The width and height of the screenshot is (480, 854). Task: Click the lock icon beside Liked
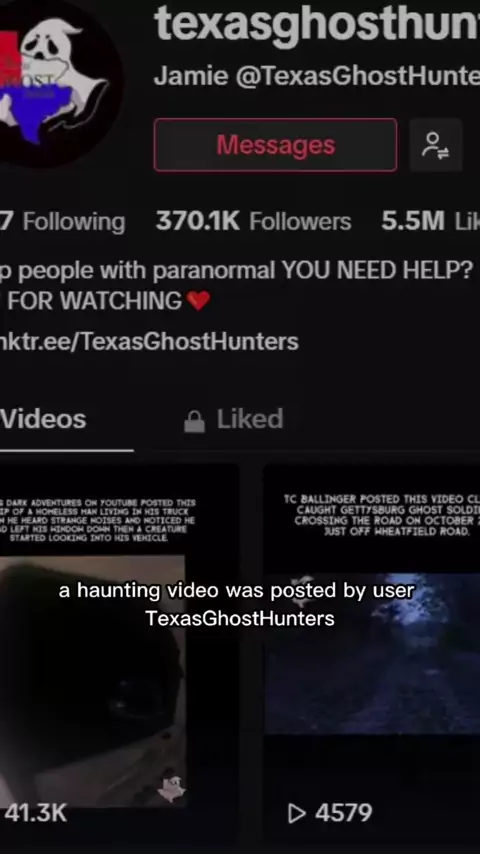(195, 421)
